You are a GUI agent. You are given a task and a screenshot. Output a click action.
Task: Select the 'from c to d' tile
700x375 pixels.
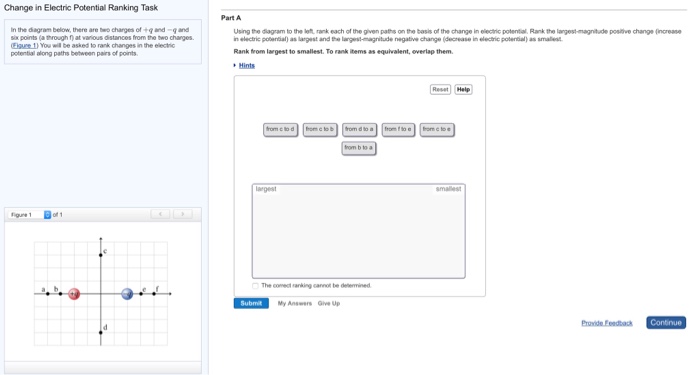(x=280, y=129)
